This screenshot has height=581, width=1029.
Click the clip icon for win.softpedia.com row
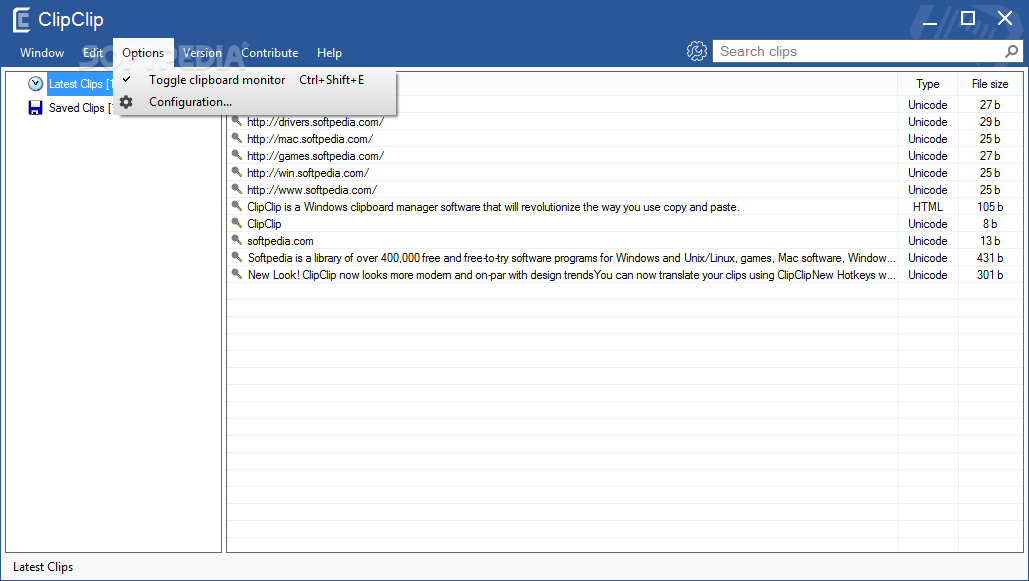point(237,172)
